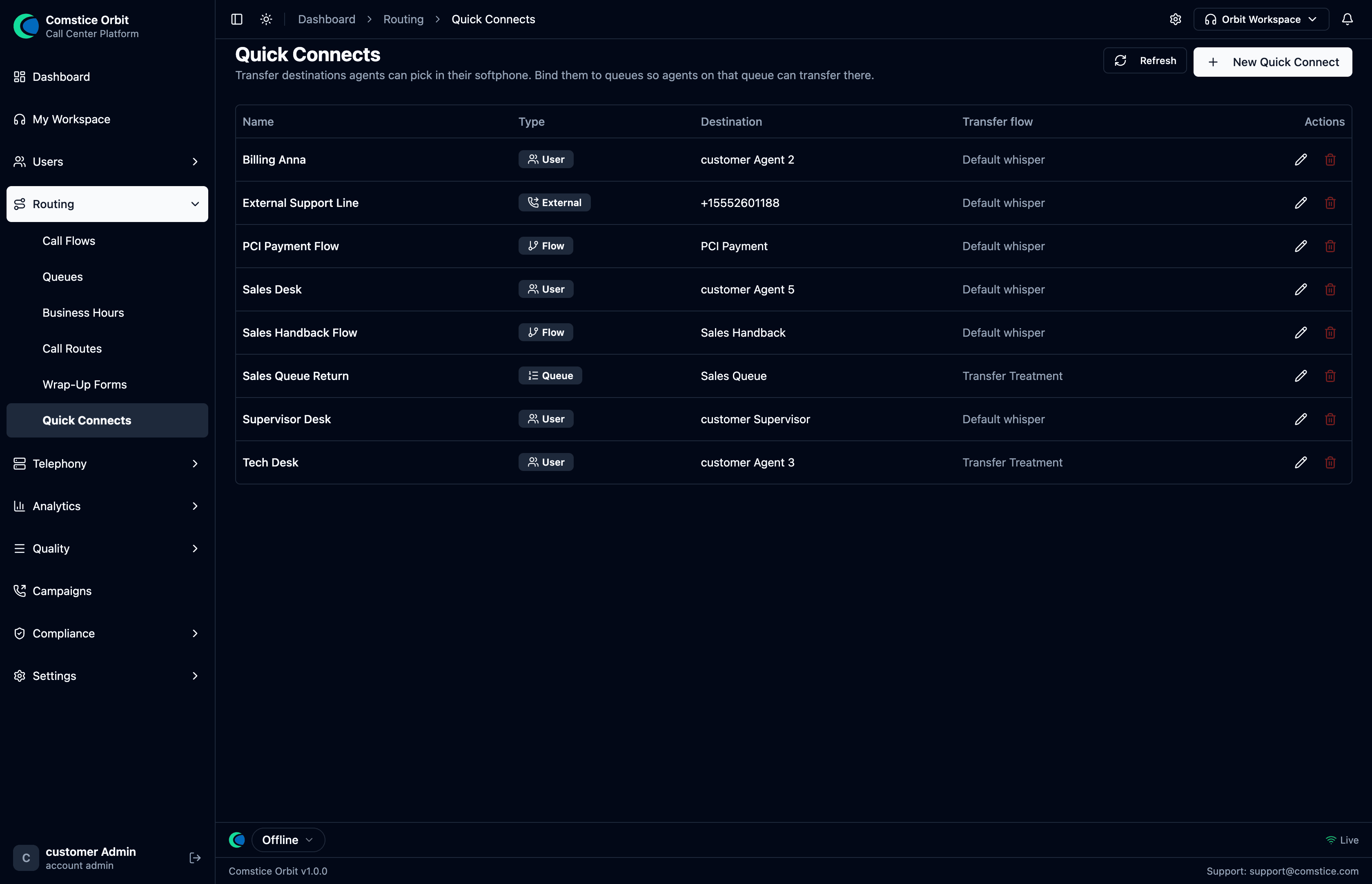Viewport: 1372px width, 884px height.
Task: Collapse the Routing menu
Action: click(107, 204)
